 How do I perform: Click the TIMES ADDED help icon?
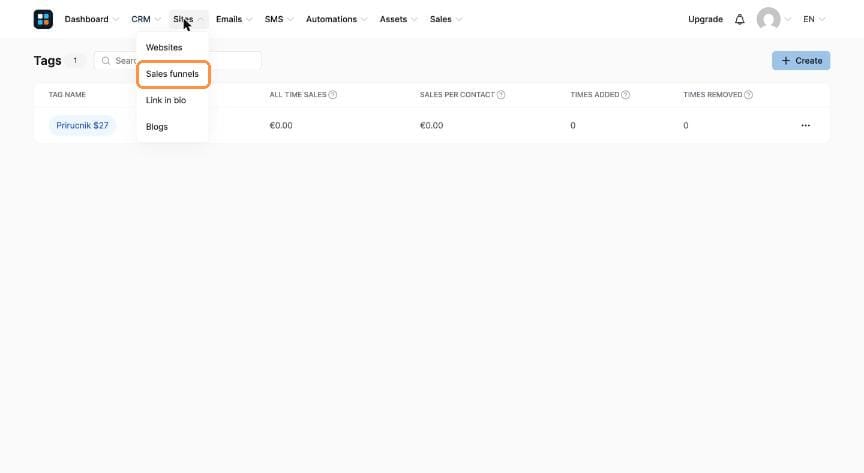point(625,95)
